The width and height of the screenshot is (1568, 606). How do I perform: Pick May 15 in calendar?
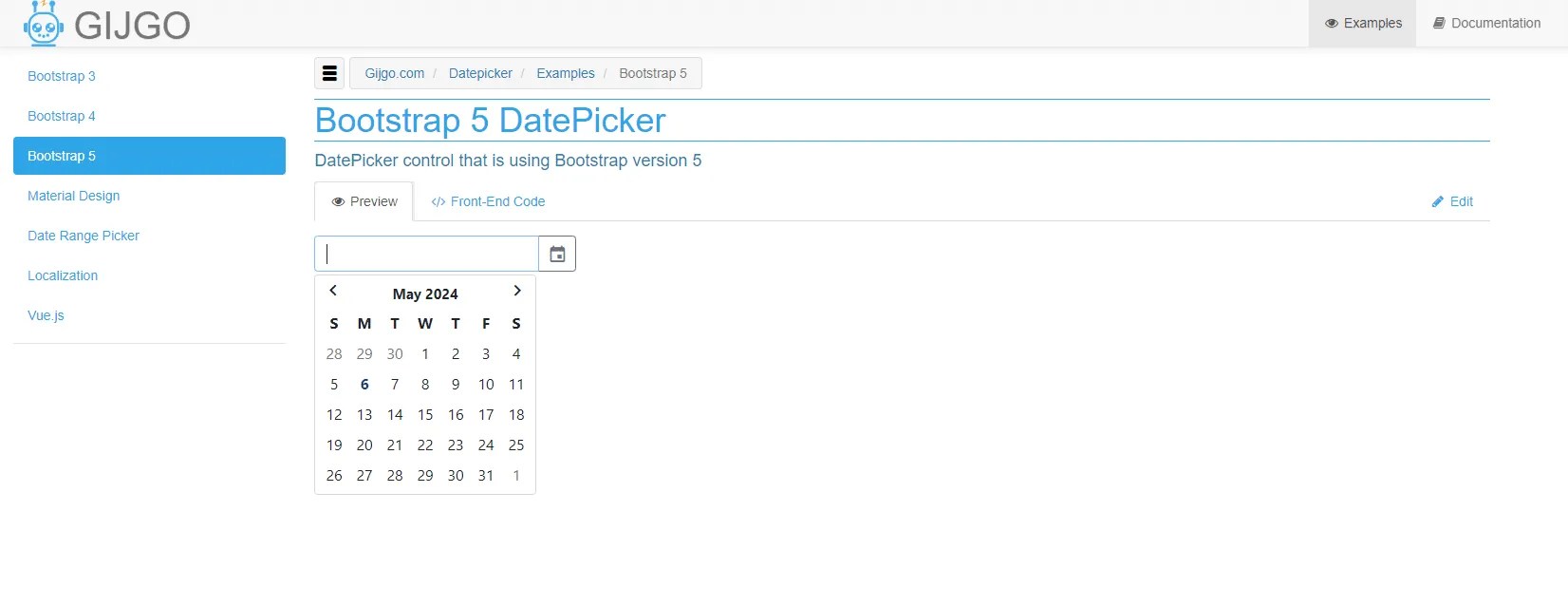(x=425, y=415)
